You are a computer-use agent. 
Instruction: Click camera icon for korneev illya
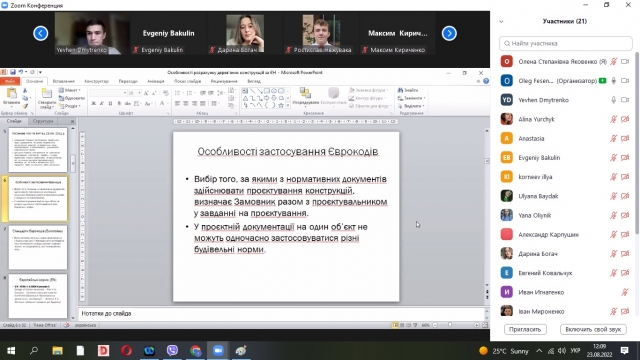(x=625, y=177)
